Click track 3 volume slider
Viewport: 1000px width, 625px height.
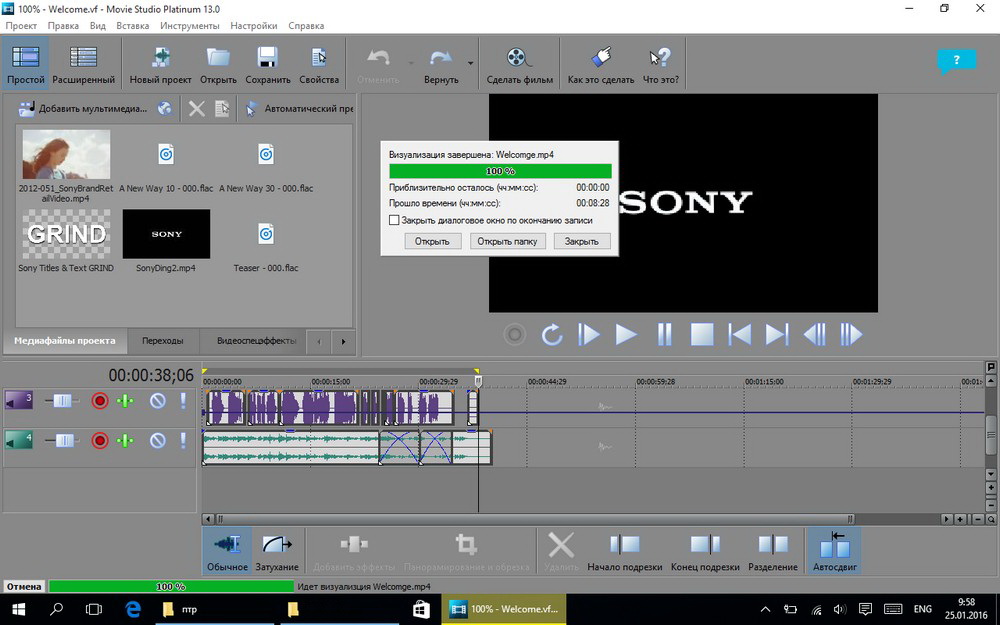click(x=62, y=401)
